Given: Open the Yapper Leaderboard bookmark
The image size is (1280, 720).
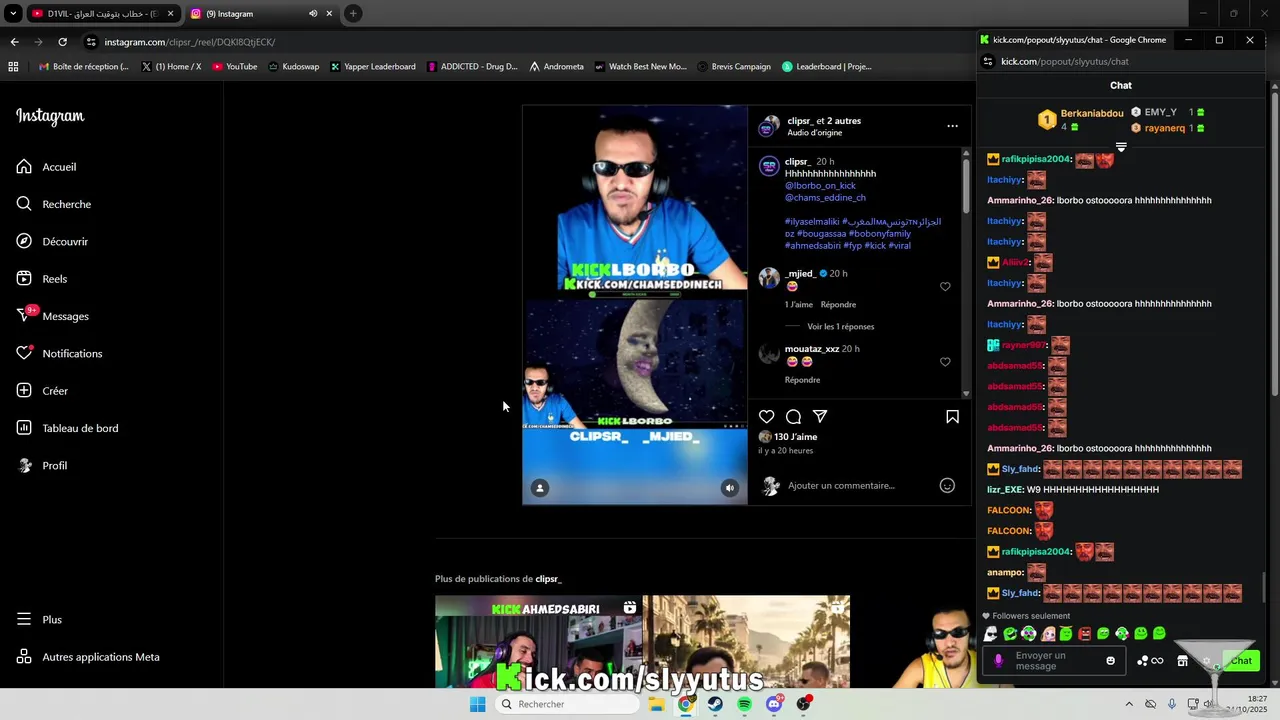Looking at the screenshot, I should [372, 67].
